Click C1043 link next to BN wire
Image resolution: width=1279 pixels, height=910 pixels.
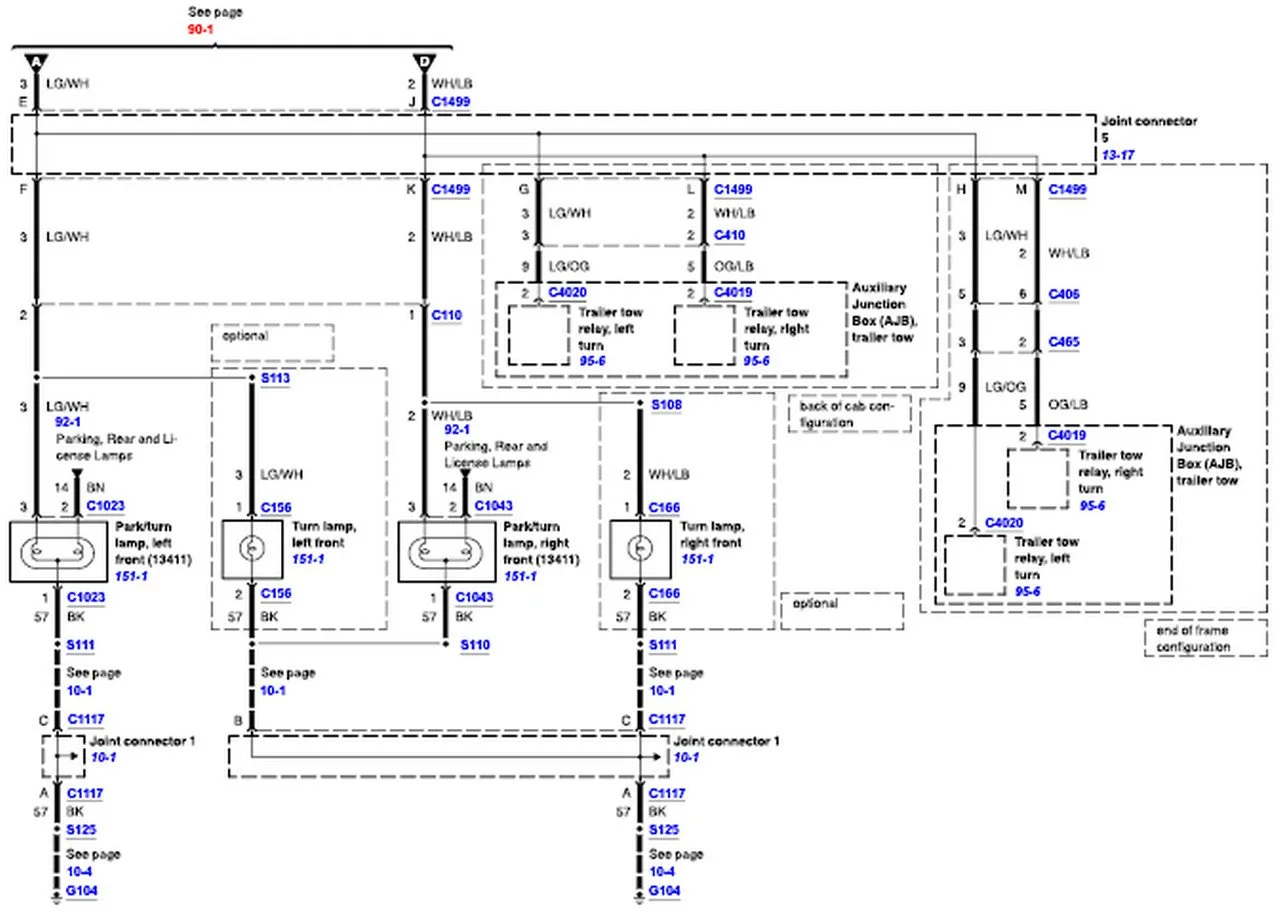494,507
